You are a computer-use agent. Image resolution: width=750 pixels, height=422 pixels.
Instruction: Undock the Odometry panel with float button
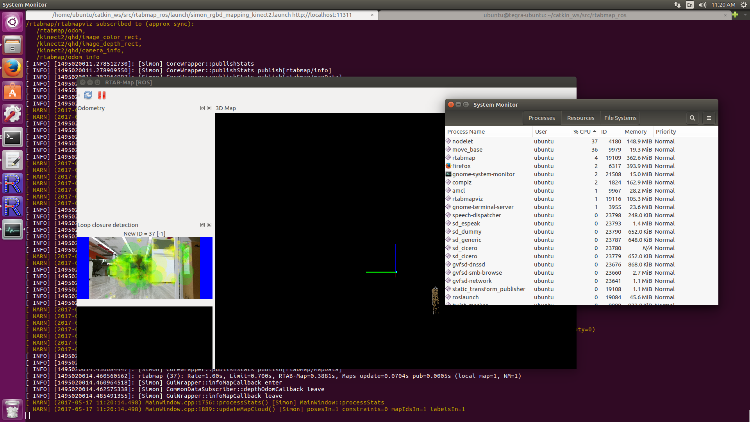coord(203,107)
